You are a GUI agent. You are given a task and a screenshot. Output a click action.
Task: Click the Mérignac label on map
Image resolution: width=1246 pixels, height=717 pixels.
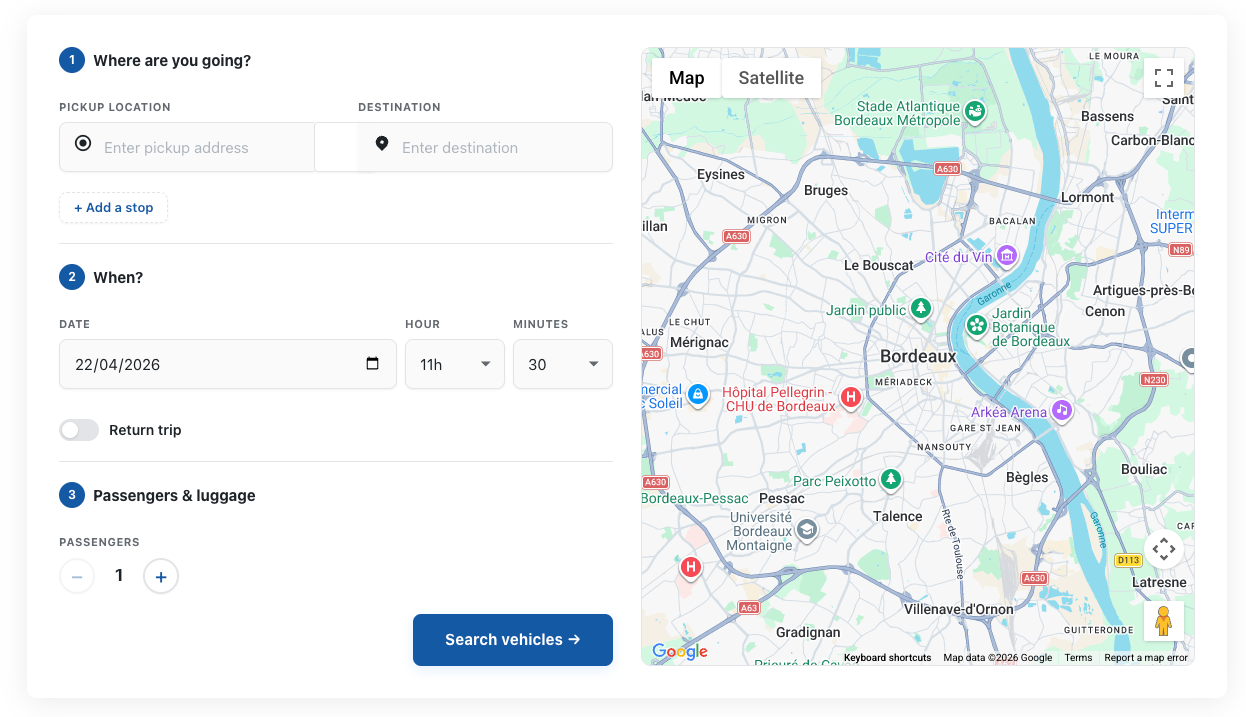698,342
